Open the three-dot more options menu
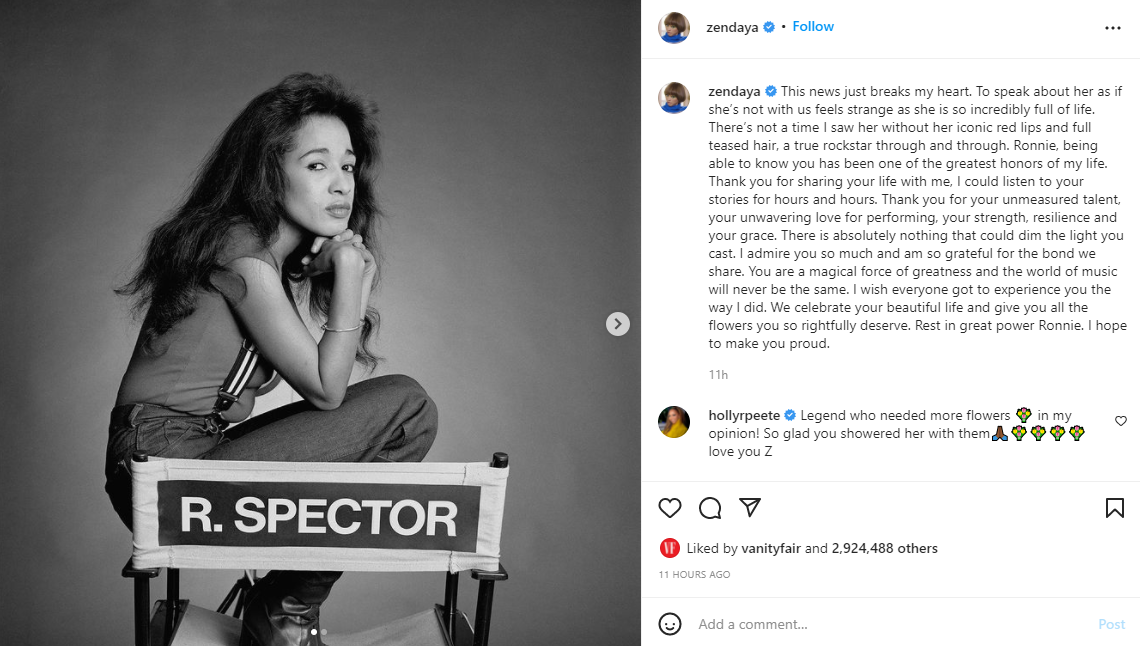 pyautogui.click(x=1113, y=28)
